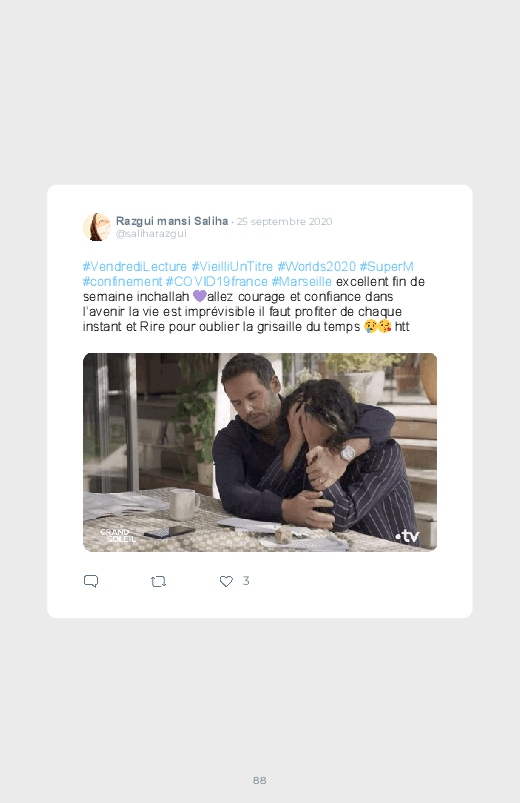
Task: Click the crying face emoji
Action: [x=370, y=326]
